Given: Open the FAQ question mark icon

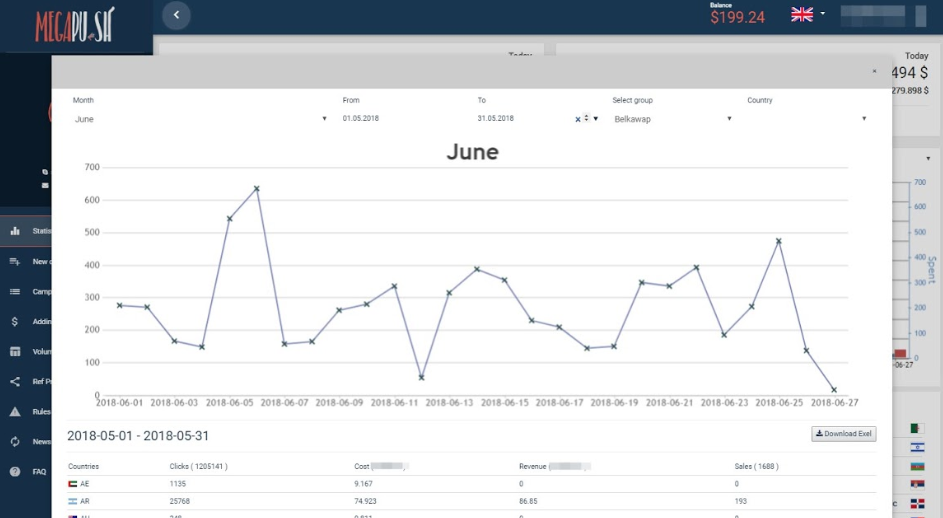Looking at the screenshot, I should (15, 471).
